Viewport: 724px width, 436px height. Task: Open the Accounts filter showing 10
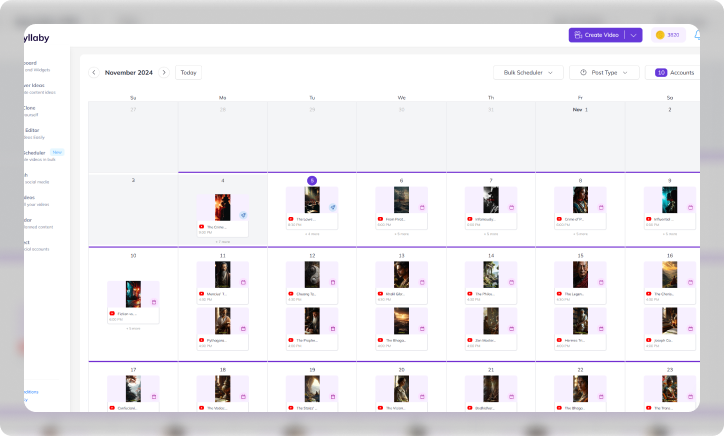[x=675, y=73]
